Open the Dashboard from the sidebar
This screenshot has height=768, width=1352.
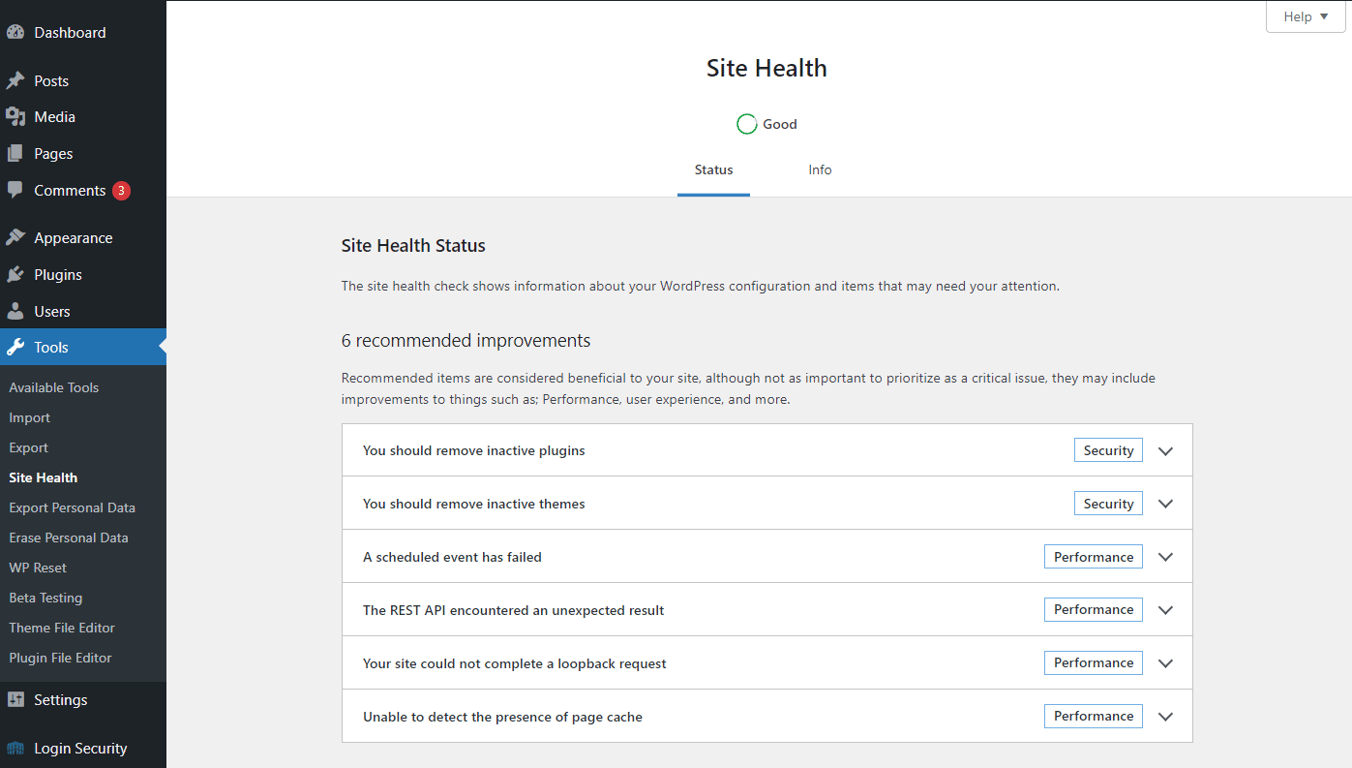(x=16, y=32)
